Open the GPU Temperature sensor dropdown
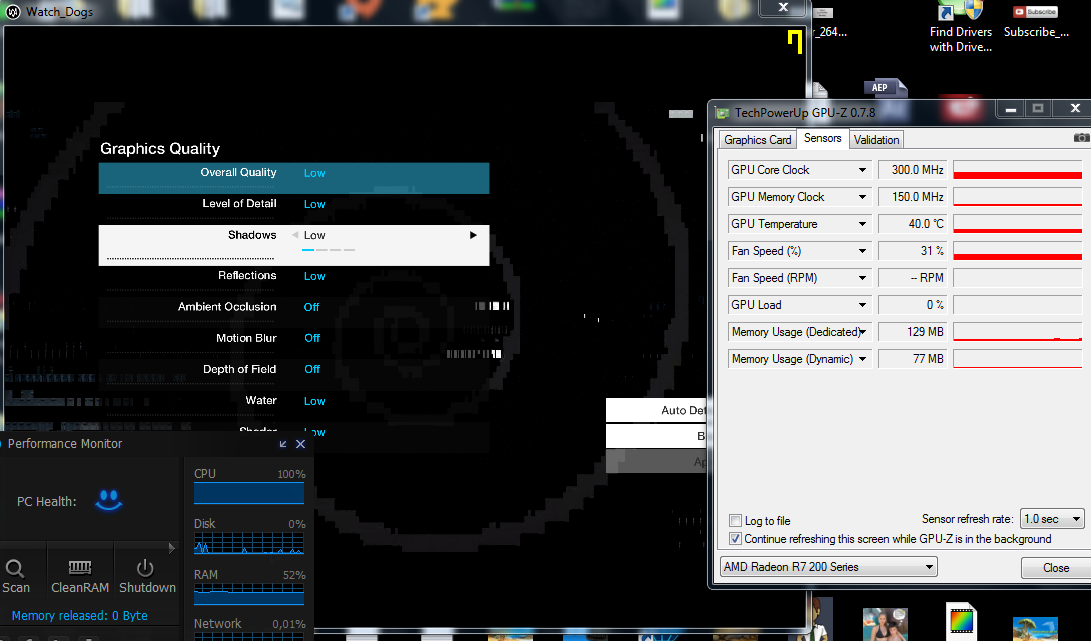1091x641 pixels. 862,224
